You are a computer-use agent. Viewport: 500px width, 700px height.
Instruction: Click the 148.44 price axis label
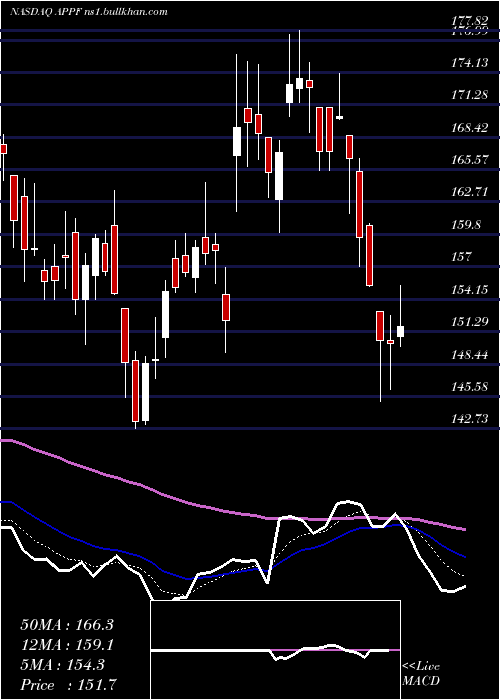click(469, 354)
